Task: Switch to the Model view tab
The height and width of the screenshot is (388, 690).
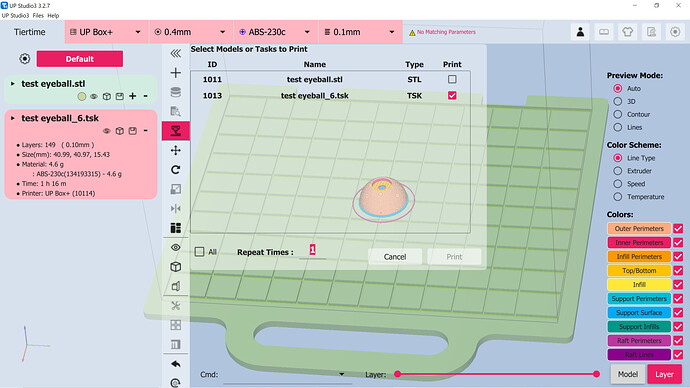Action: click(628, 374)
